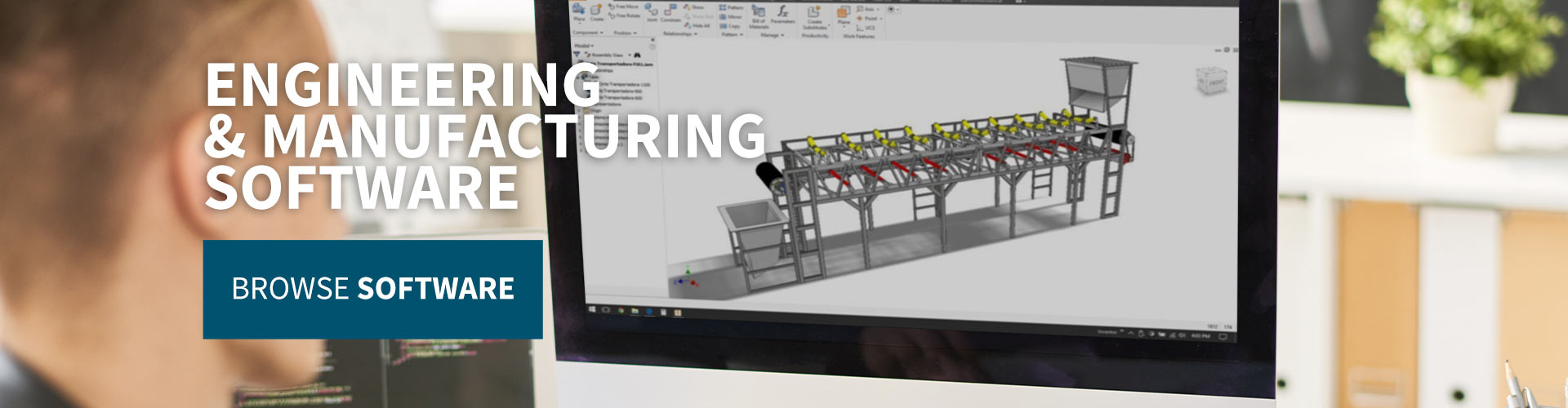
Task: Select the Plane work feature tool
Action: point(844,15)
